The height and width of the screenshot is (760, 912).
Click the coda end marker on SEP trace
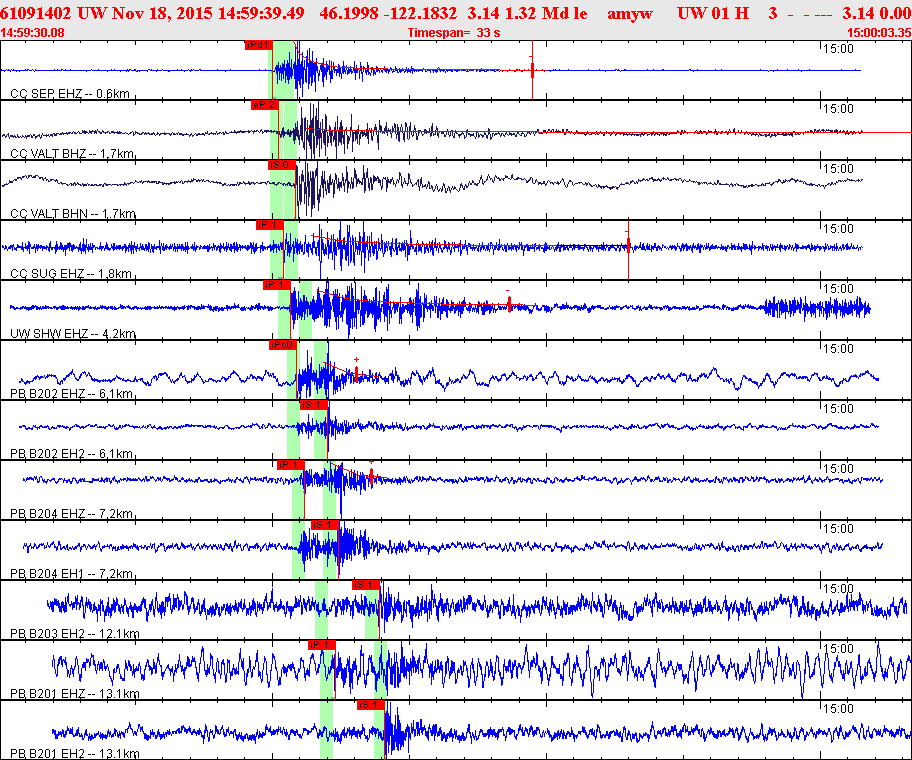(x=532, y=70)
